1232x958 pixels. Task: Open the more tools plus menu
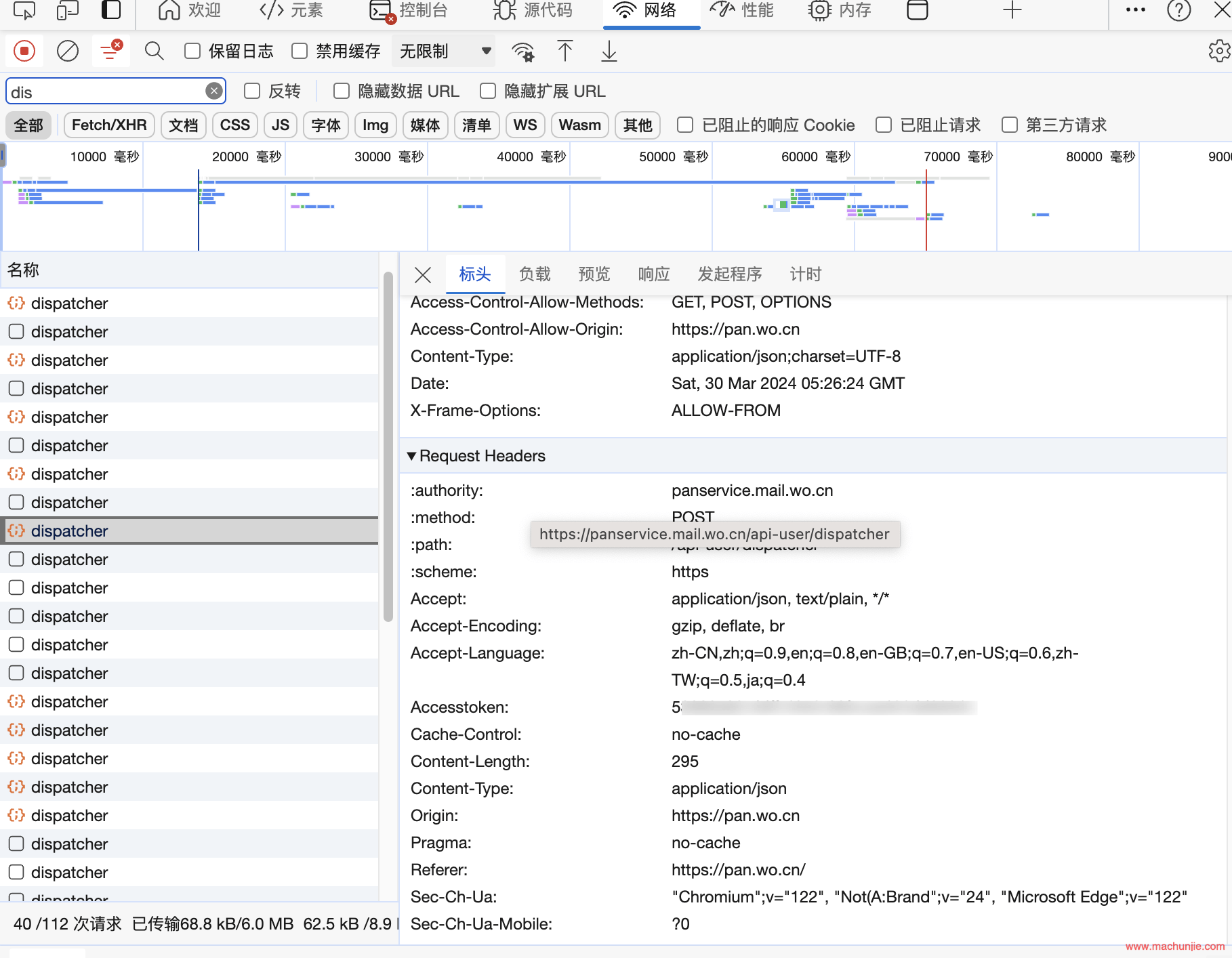pos(1012,10)
